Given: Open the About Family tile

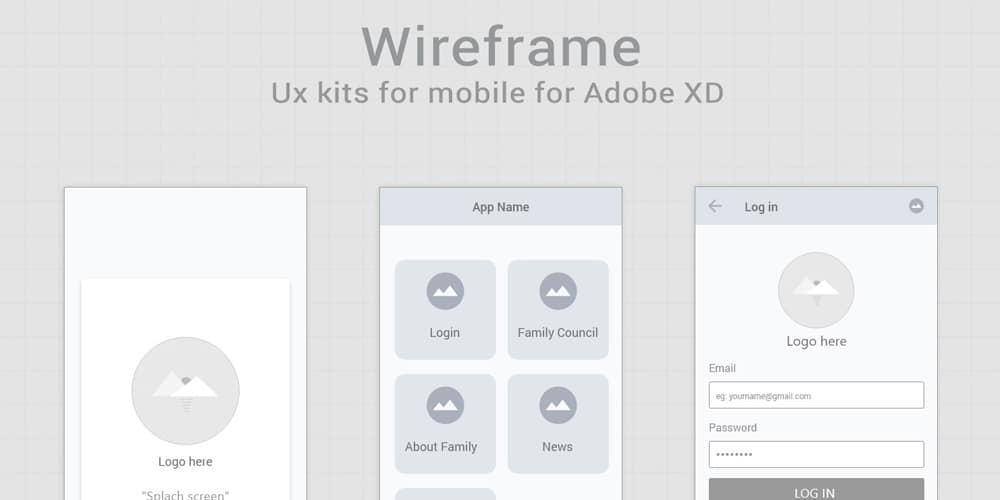Looking at the screenshot, I should pos(445,423).
